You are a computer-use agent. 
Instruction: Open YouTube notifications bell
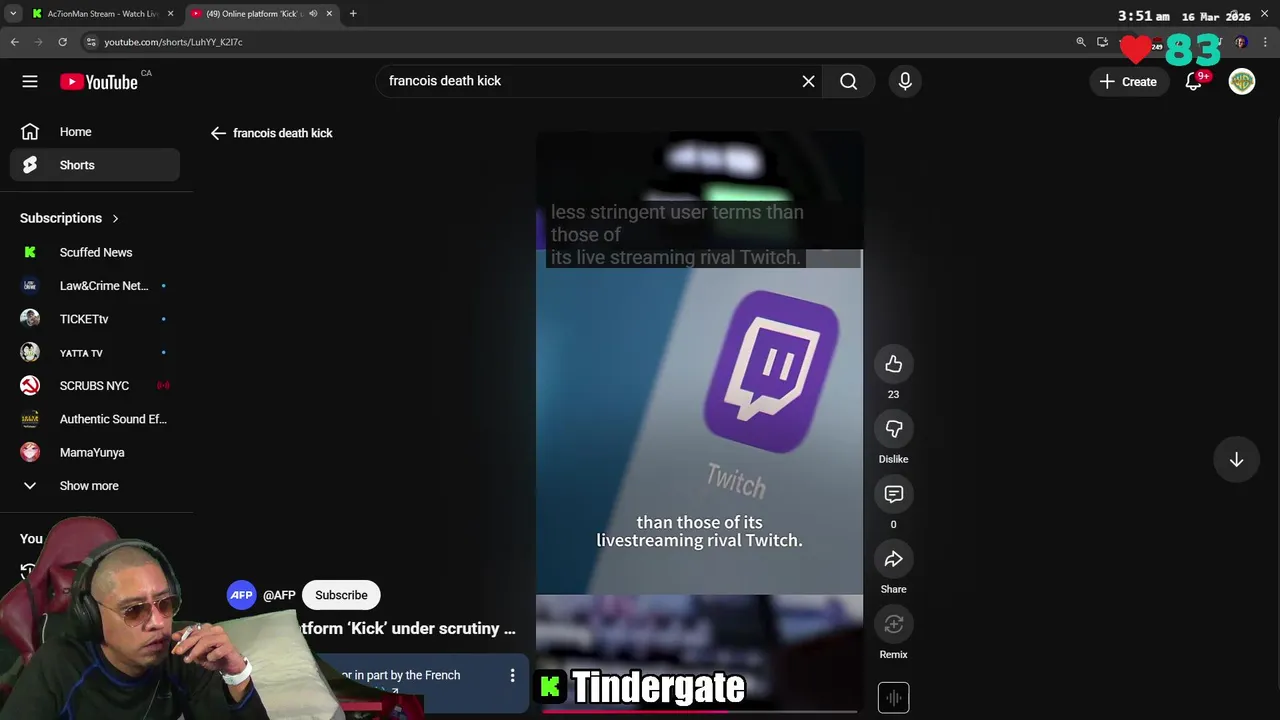coord(1193,82)
